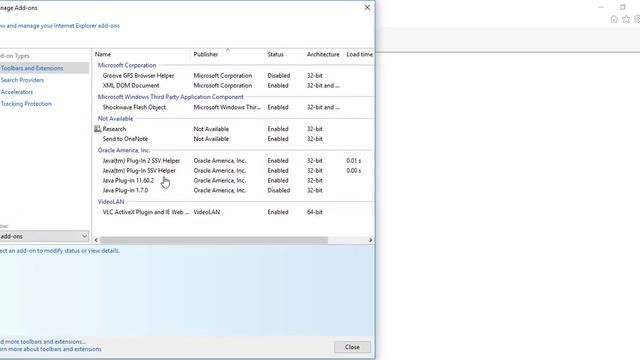Collapse the Oracle America, Inc. group
The image size is (640, 360).
[x=124, y=150]
